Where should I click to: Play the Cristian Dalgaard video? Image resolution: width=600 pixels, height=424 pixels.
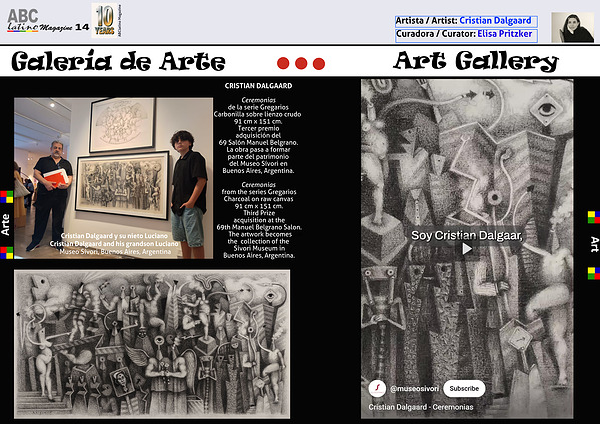coord(466,248)
